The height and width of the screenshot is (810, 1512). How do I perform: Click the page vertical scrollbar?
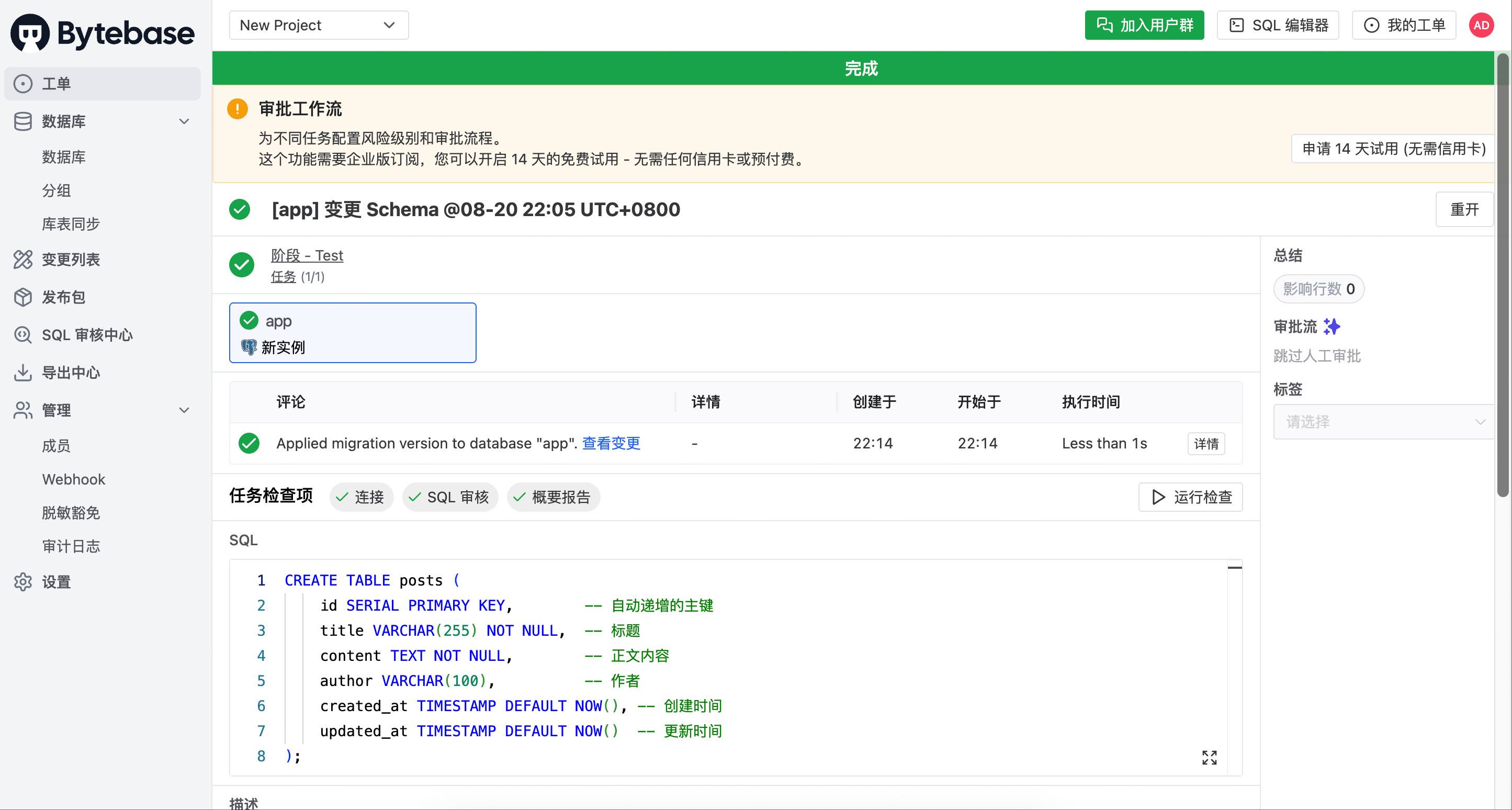1503,276
